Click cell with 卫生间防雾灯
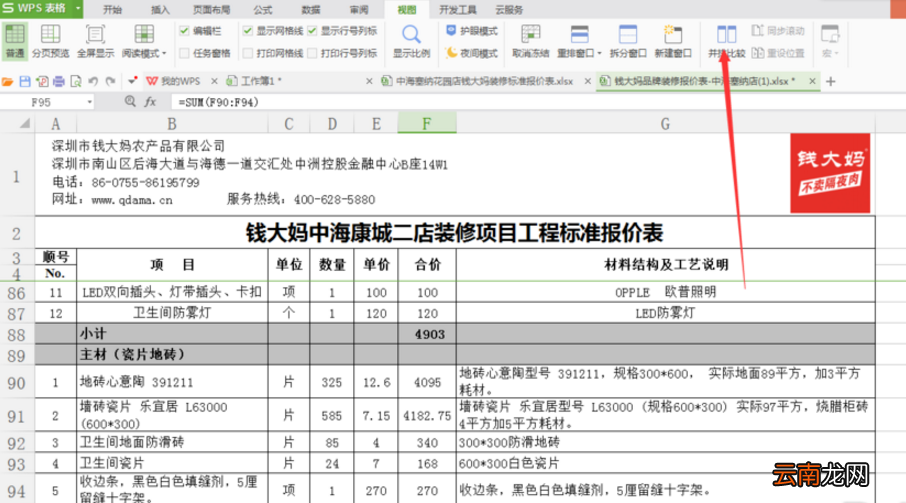Image resolution: width=906 pixels, height=503 pixels. click(172, 314)
